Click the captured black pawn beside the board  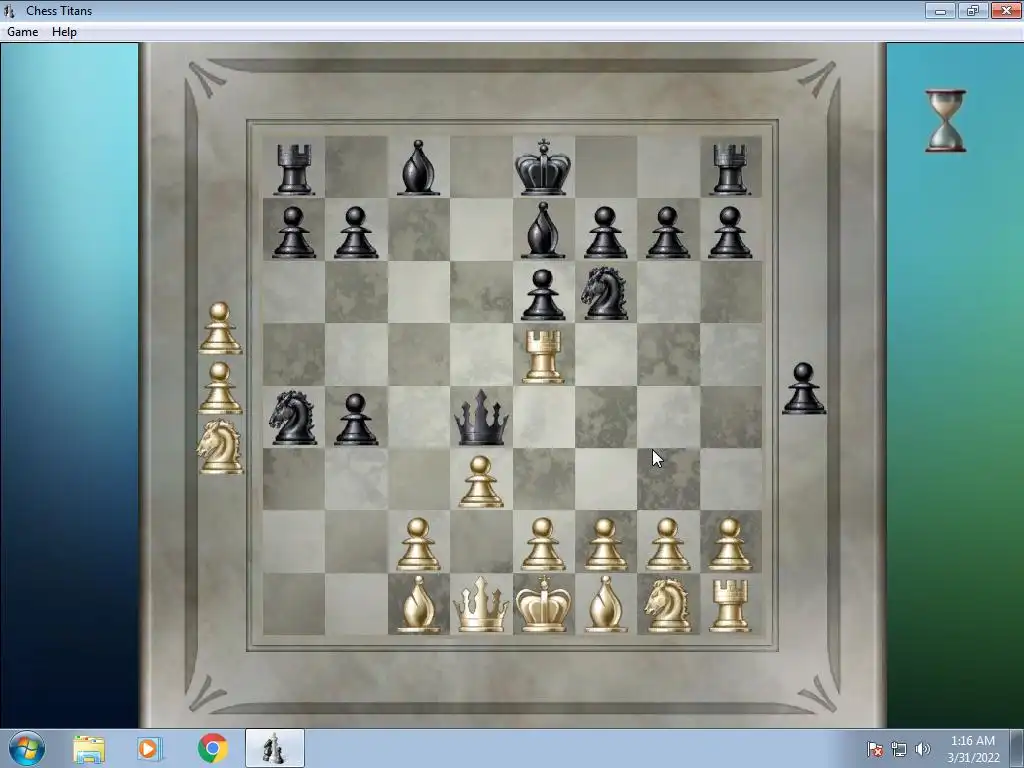[804, 389]
